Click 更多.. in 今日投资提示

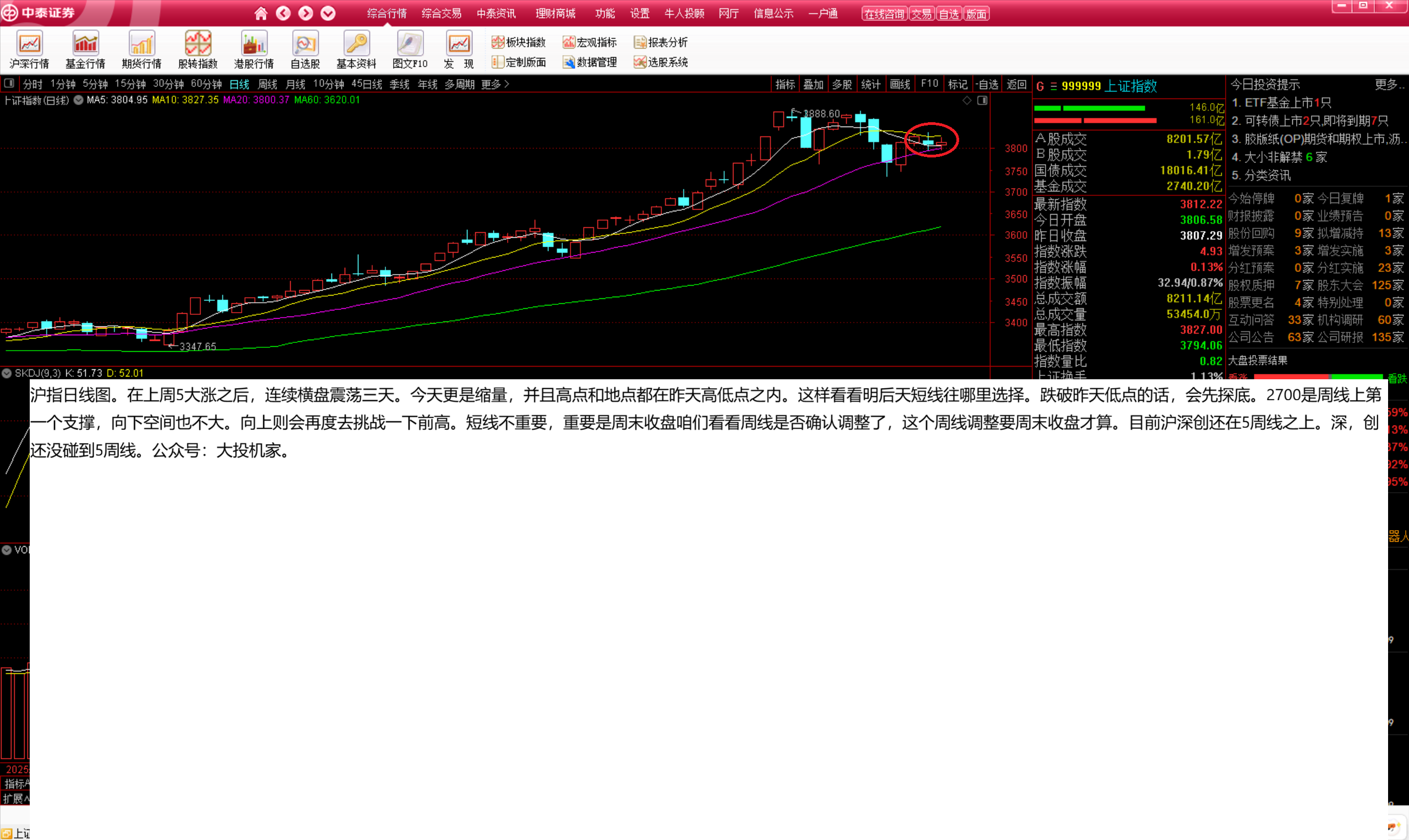[1390, 84]
